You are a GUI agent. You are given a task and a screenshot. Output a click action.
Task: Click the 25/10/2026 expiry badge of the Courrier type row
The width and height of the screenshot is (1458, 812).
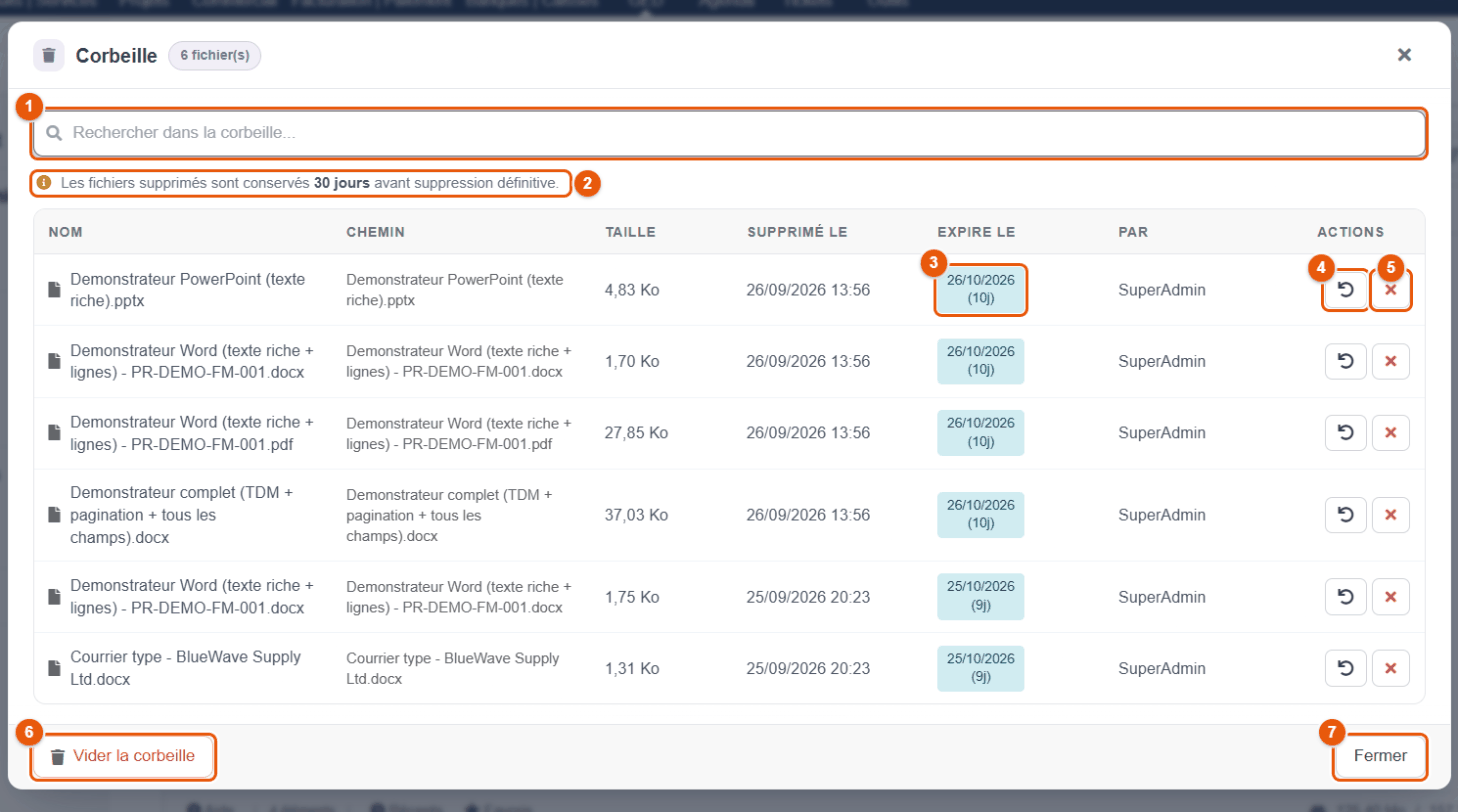click(980, 668)
